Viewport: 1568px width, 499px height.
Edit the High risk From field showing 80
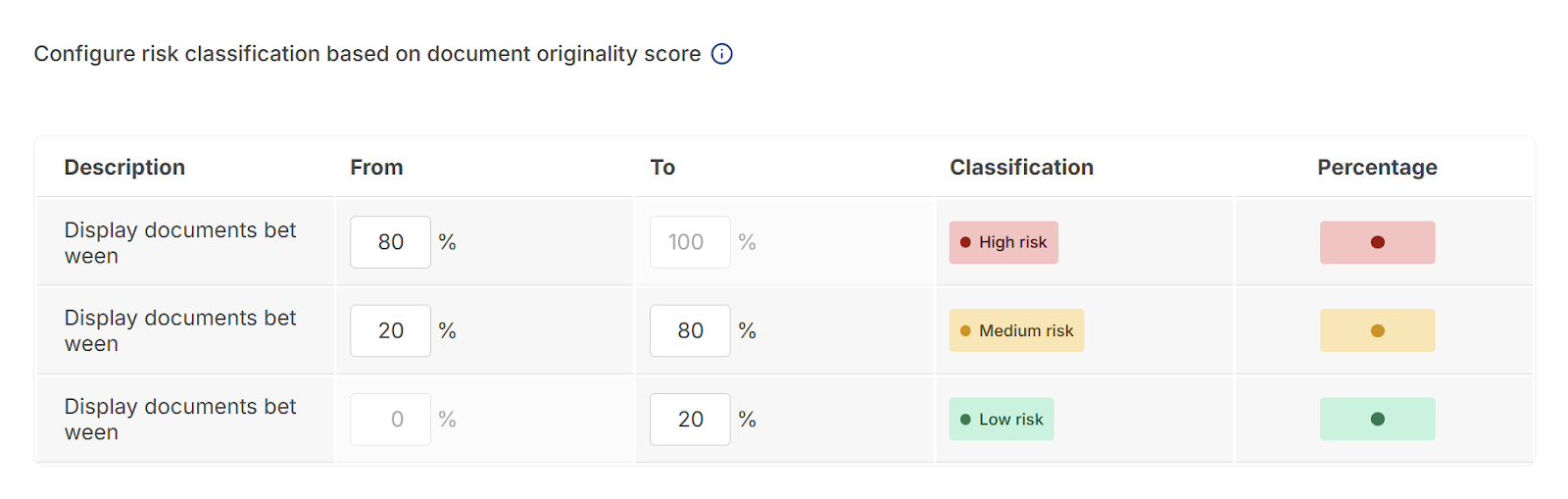[x=390, y=242]
